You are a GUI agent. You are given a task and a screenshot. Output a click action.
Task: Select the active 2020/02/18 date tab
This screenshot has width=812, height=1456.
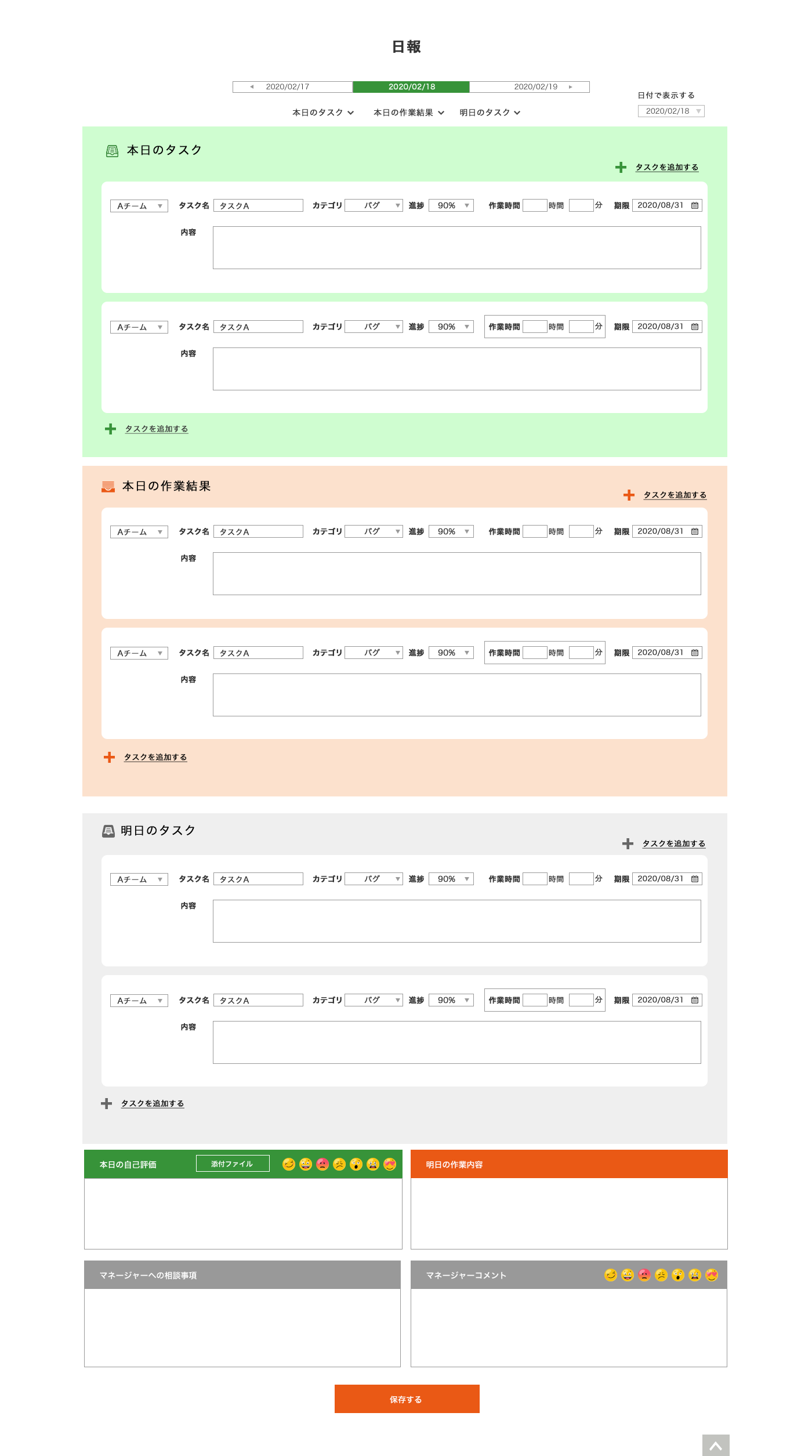[x=411, y=87]
